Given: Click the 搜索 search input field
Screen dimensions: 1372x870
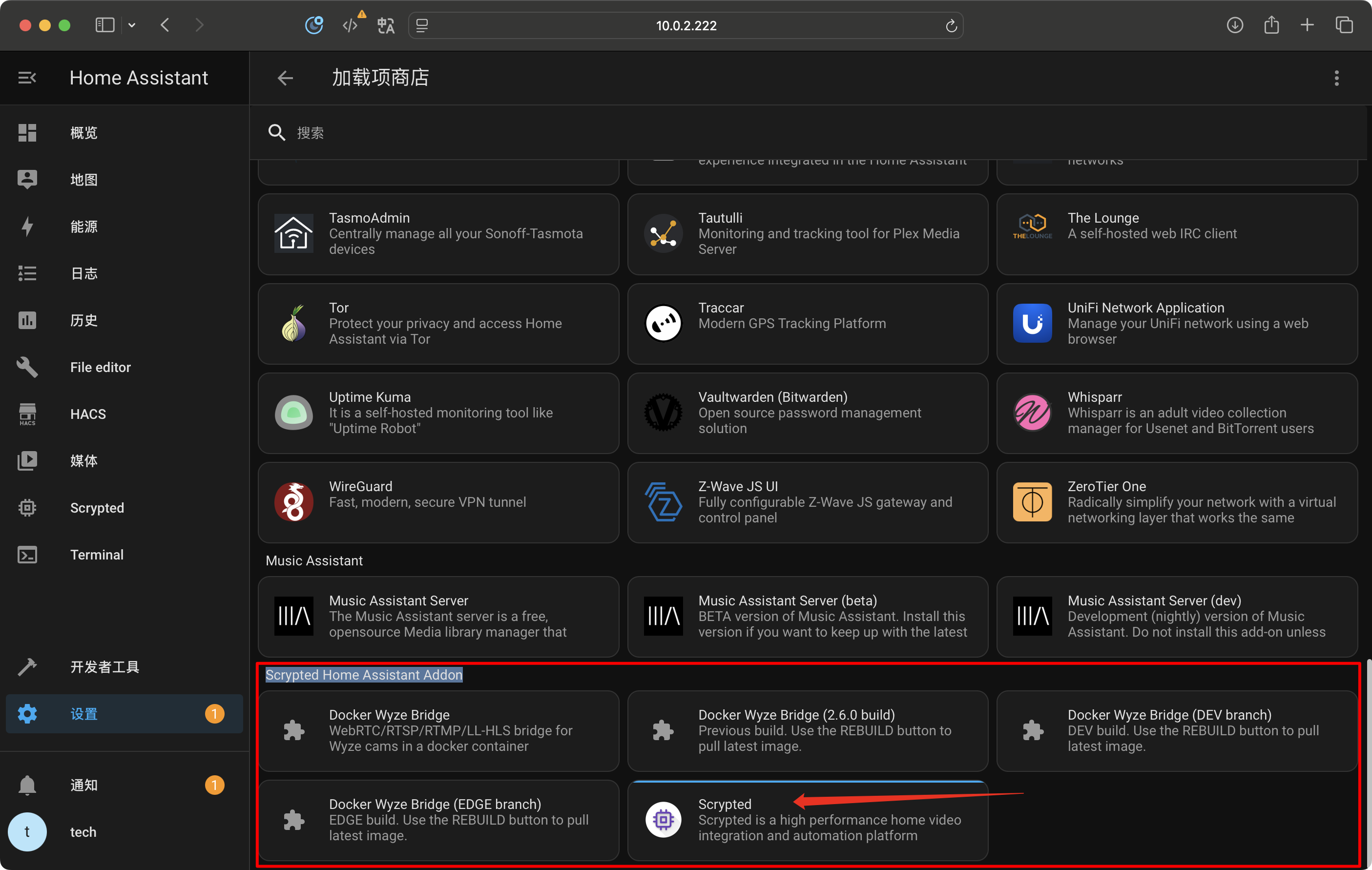Looking at the screenshot, I should pos(808,132).
